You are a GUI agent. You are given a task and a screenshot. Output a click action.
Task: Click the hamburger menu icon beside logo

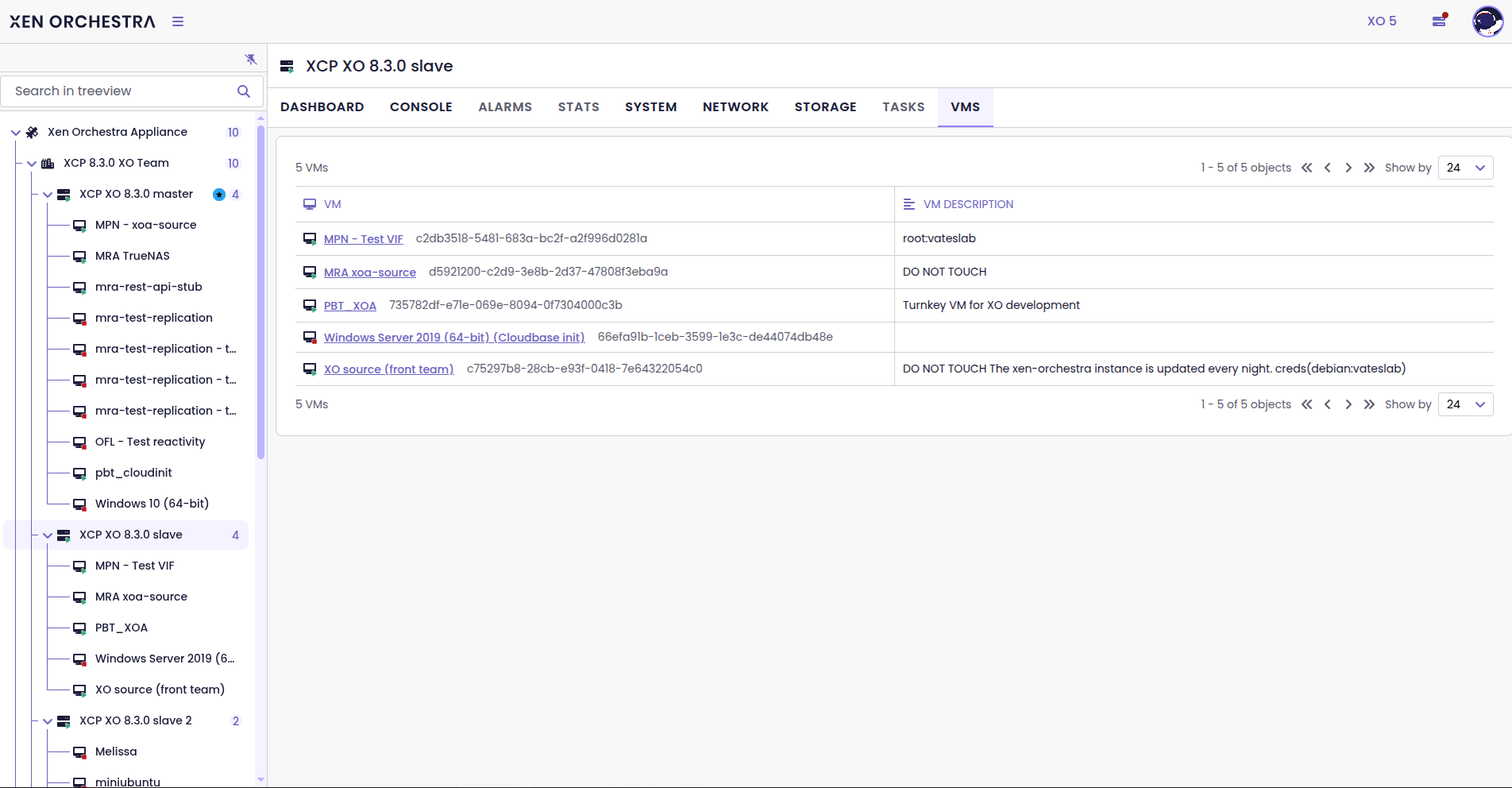pos(178,21)
